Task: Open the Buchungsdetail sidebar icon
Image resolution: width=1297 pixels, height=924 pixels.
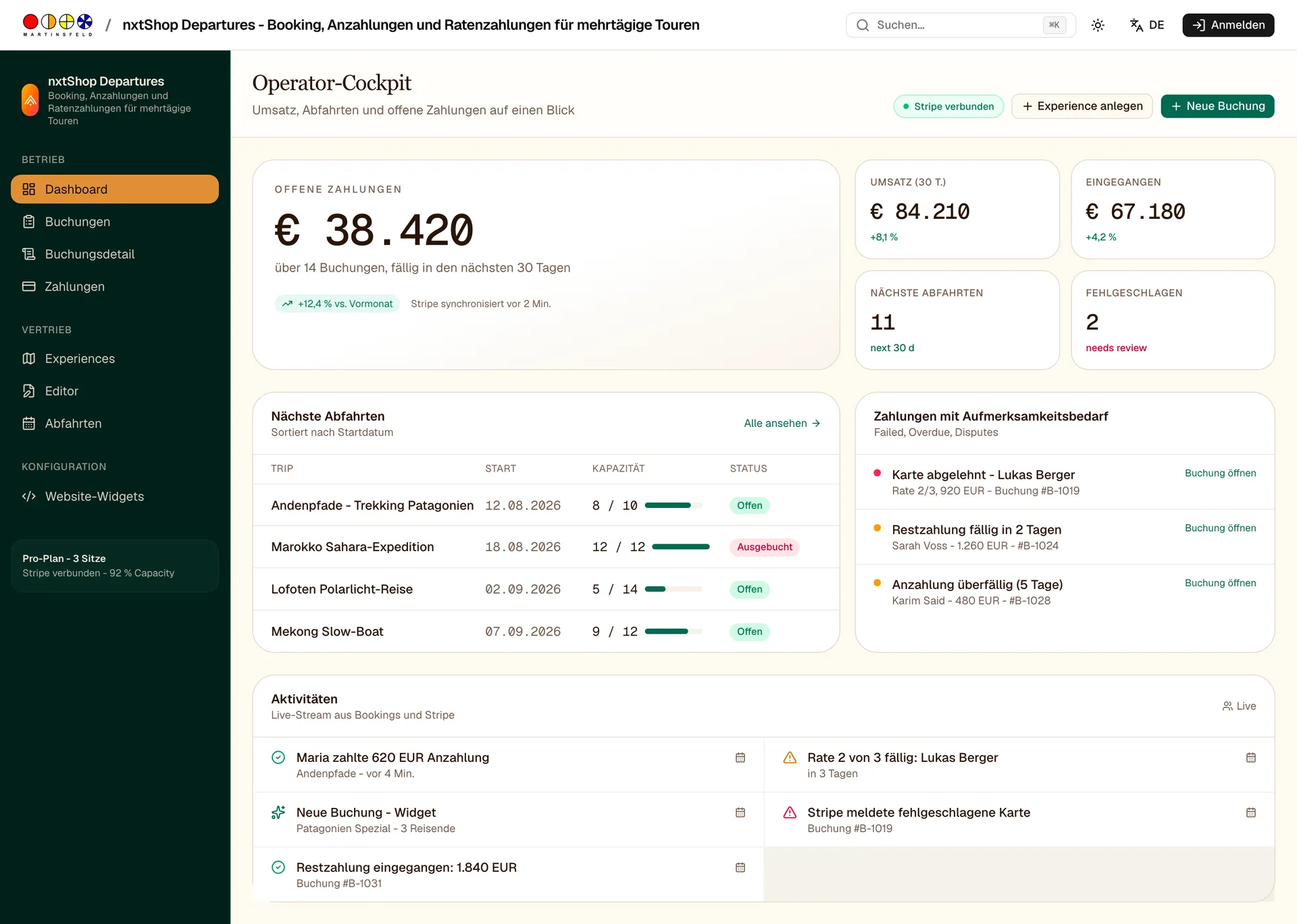Action: 28,254
